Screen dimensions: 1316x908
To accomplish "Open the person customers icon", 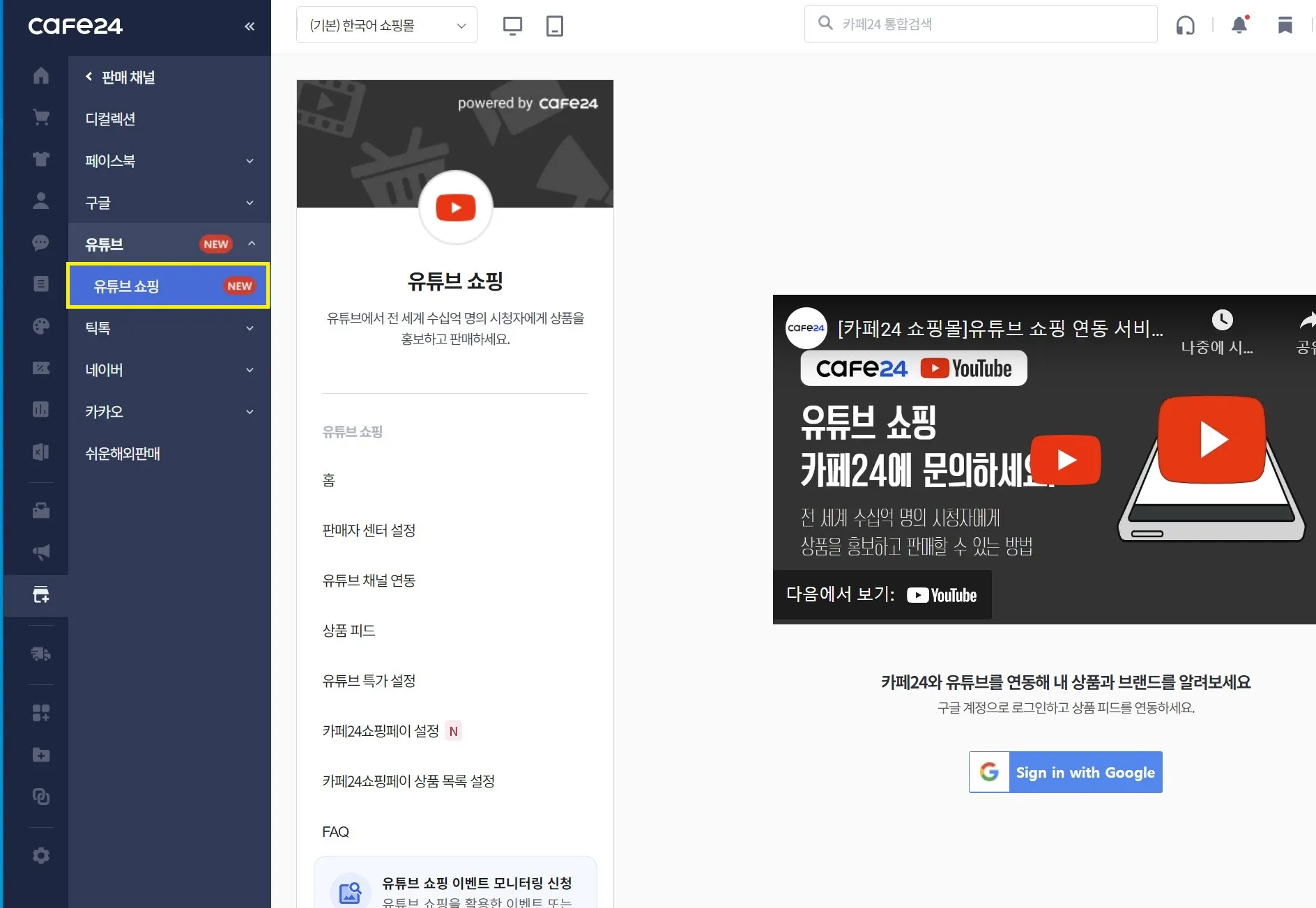I will coord(41,201).
